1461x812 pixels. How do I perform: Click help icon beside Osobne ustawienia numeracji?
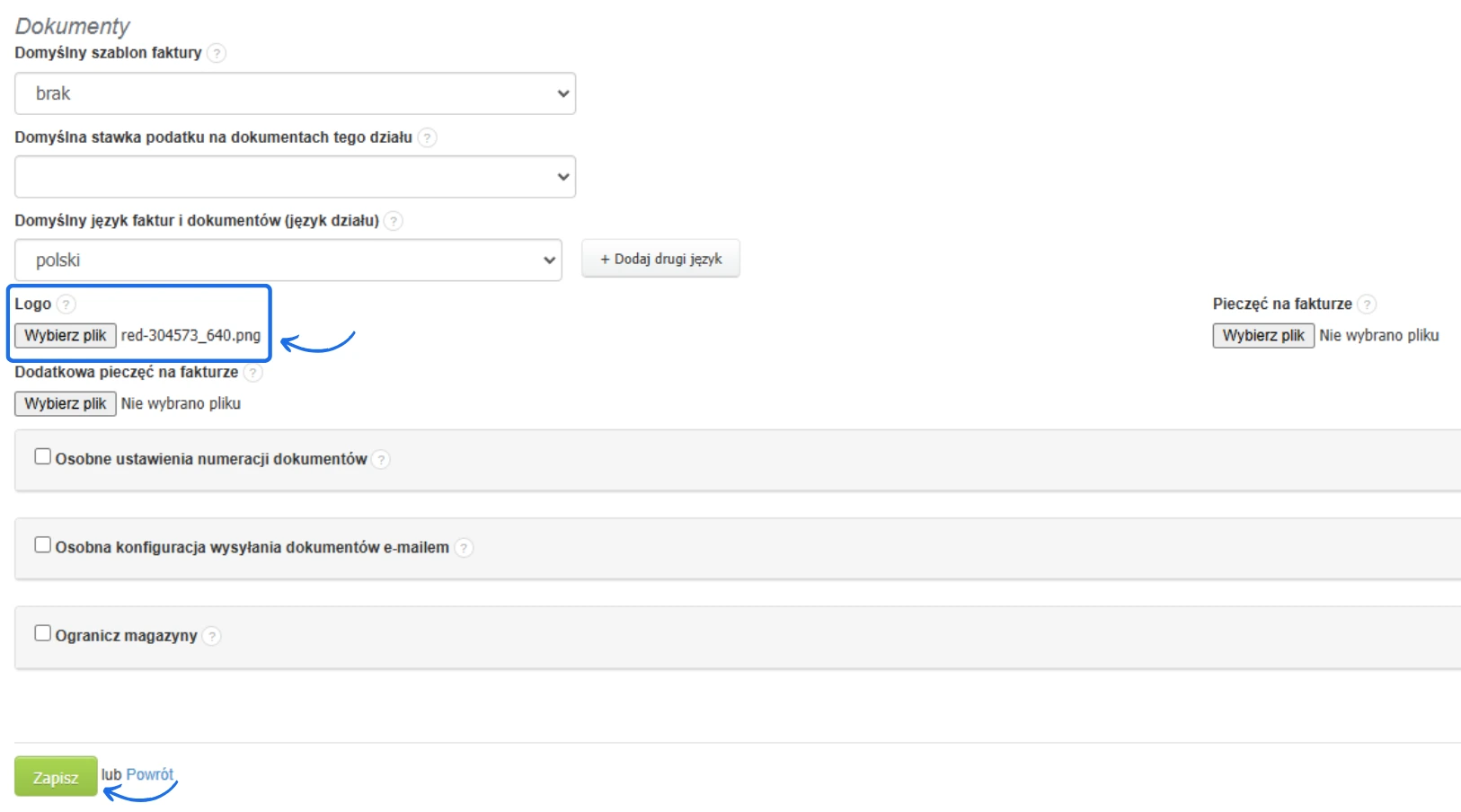(x=381, y=460)
